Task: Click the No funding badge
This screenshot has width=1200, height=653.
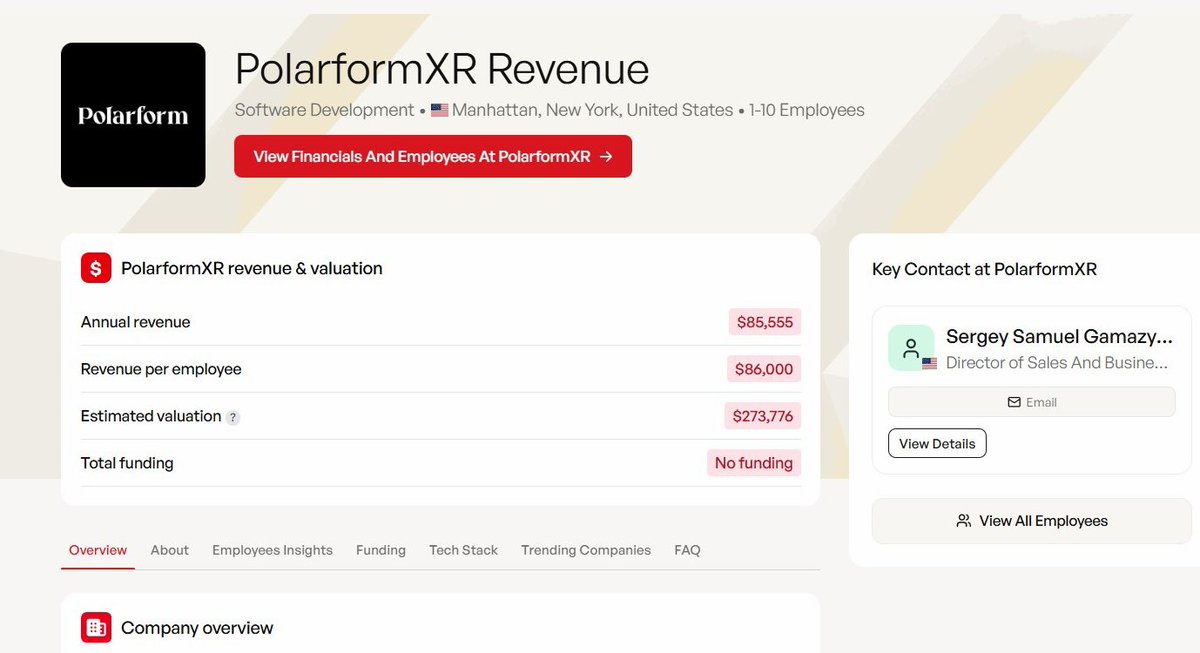Action: [754, 463]
